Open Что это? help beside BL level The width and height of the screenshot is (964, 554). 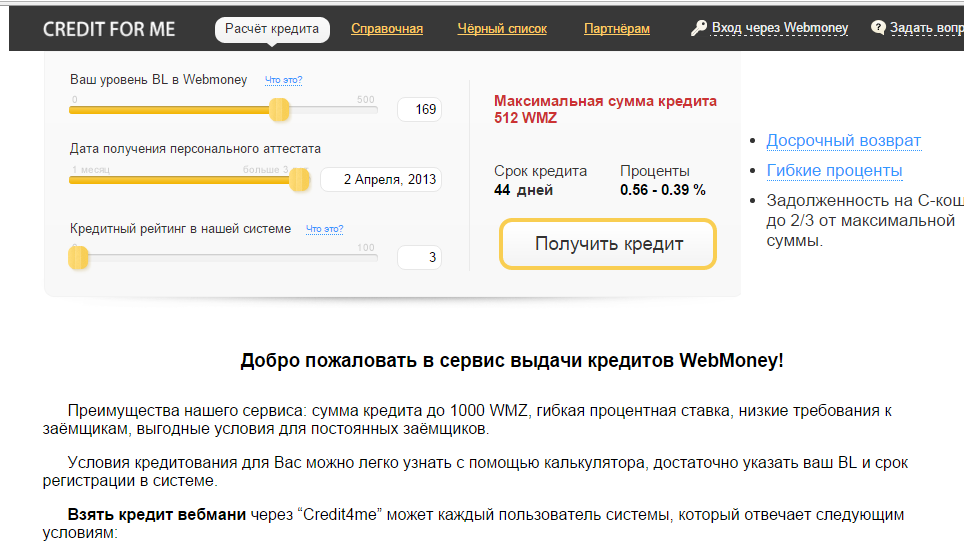click(283, 80)
